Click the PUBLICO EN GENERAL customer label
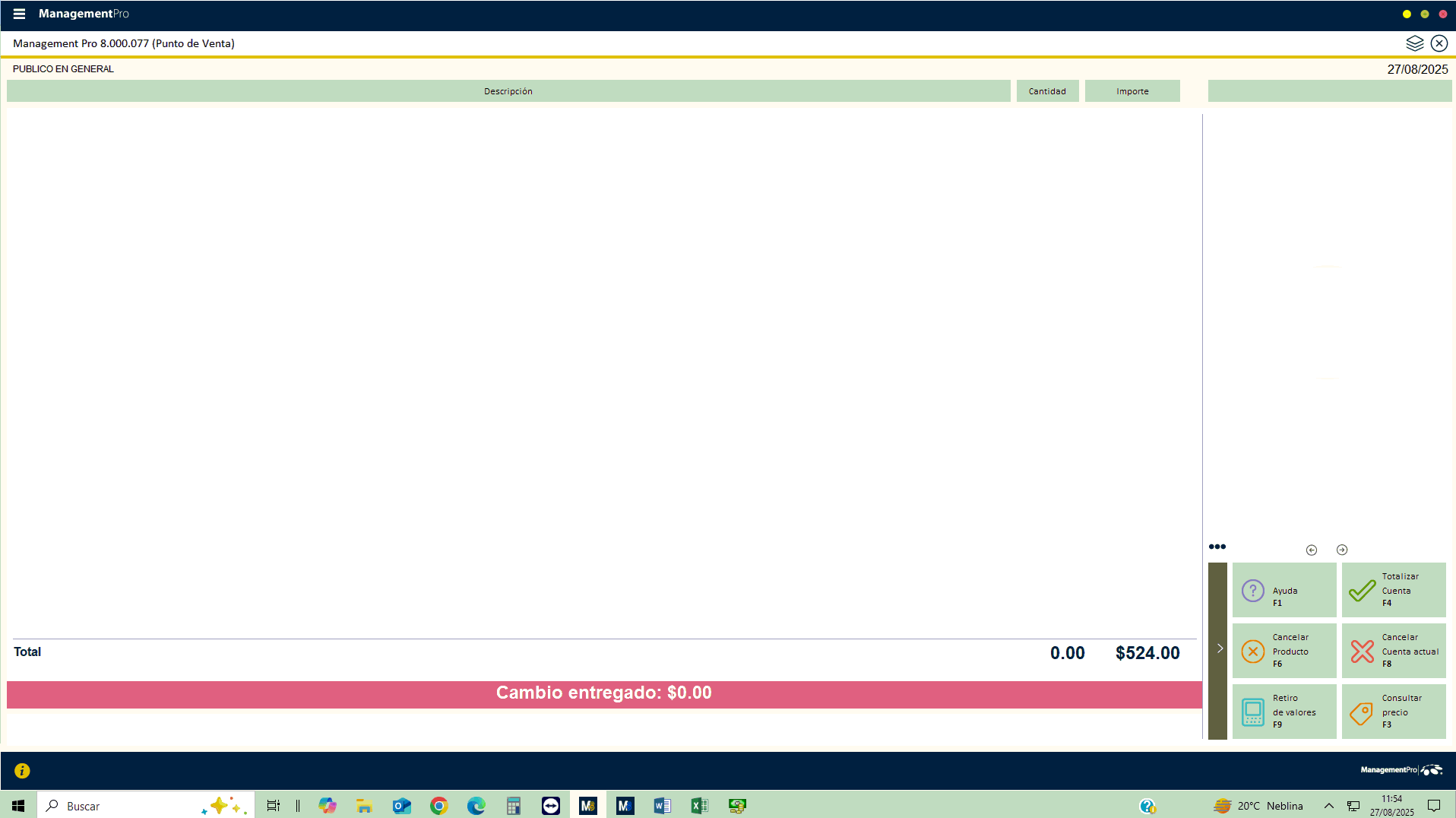This screenshot has width=1456, height=818. (x=63, y=69)
